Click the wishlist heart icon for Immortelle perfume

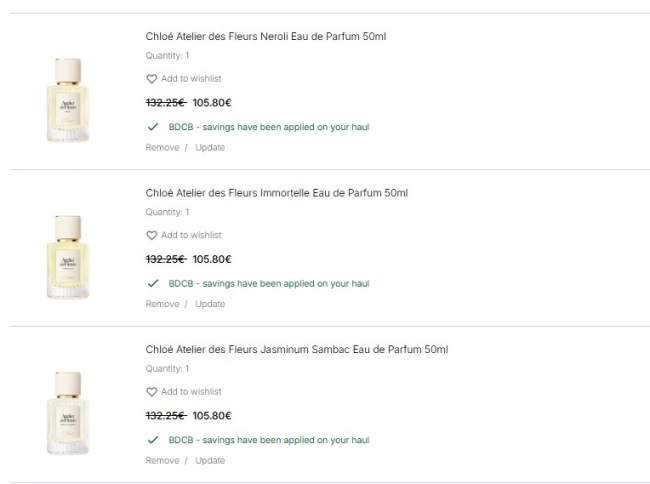pos(152,236)
